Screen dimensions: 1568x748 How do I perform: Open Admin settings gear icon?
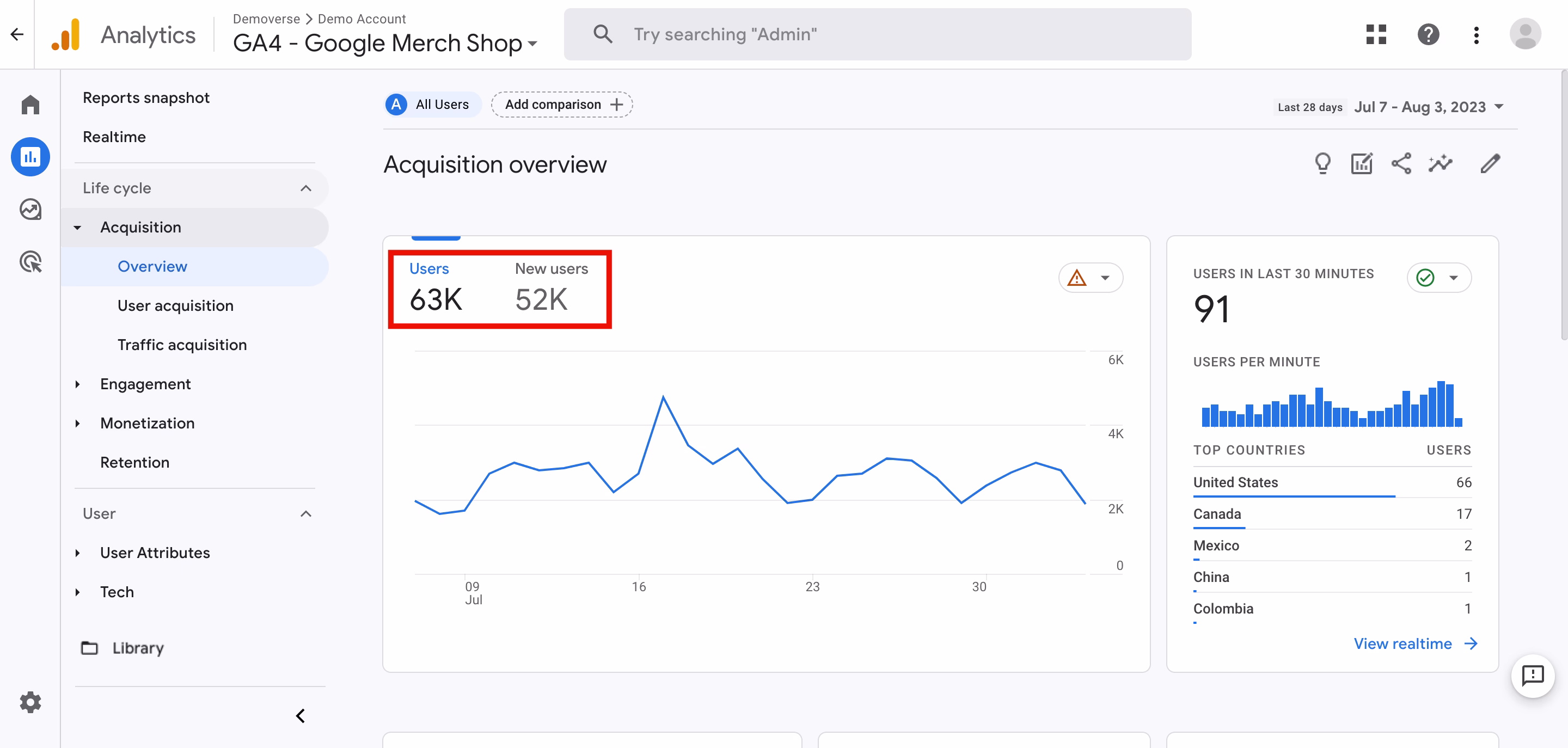[30, 702]
